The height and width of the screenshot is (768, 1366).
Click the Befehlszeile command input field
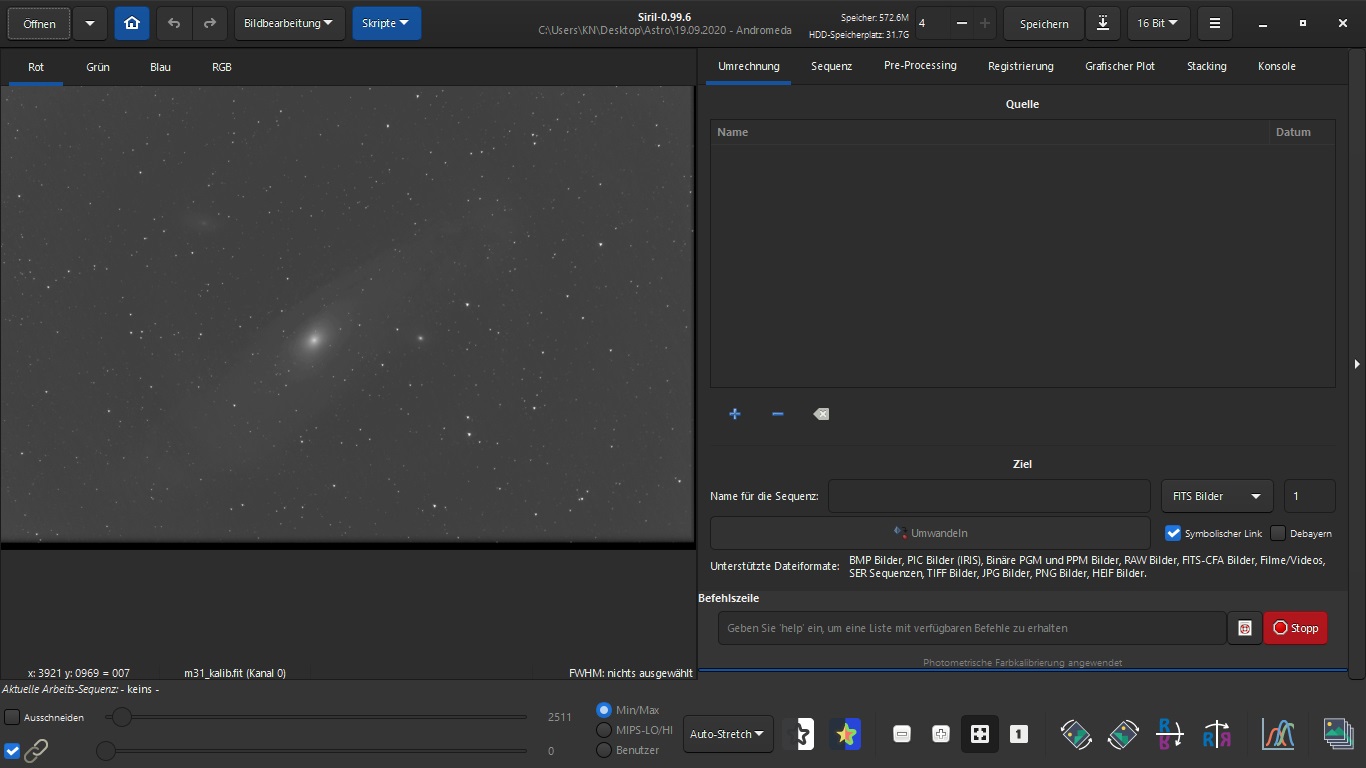(x=972, y=628)
